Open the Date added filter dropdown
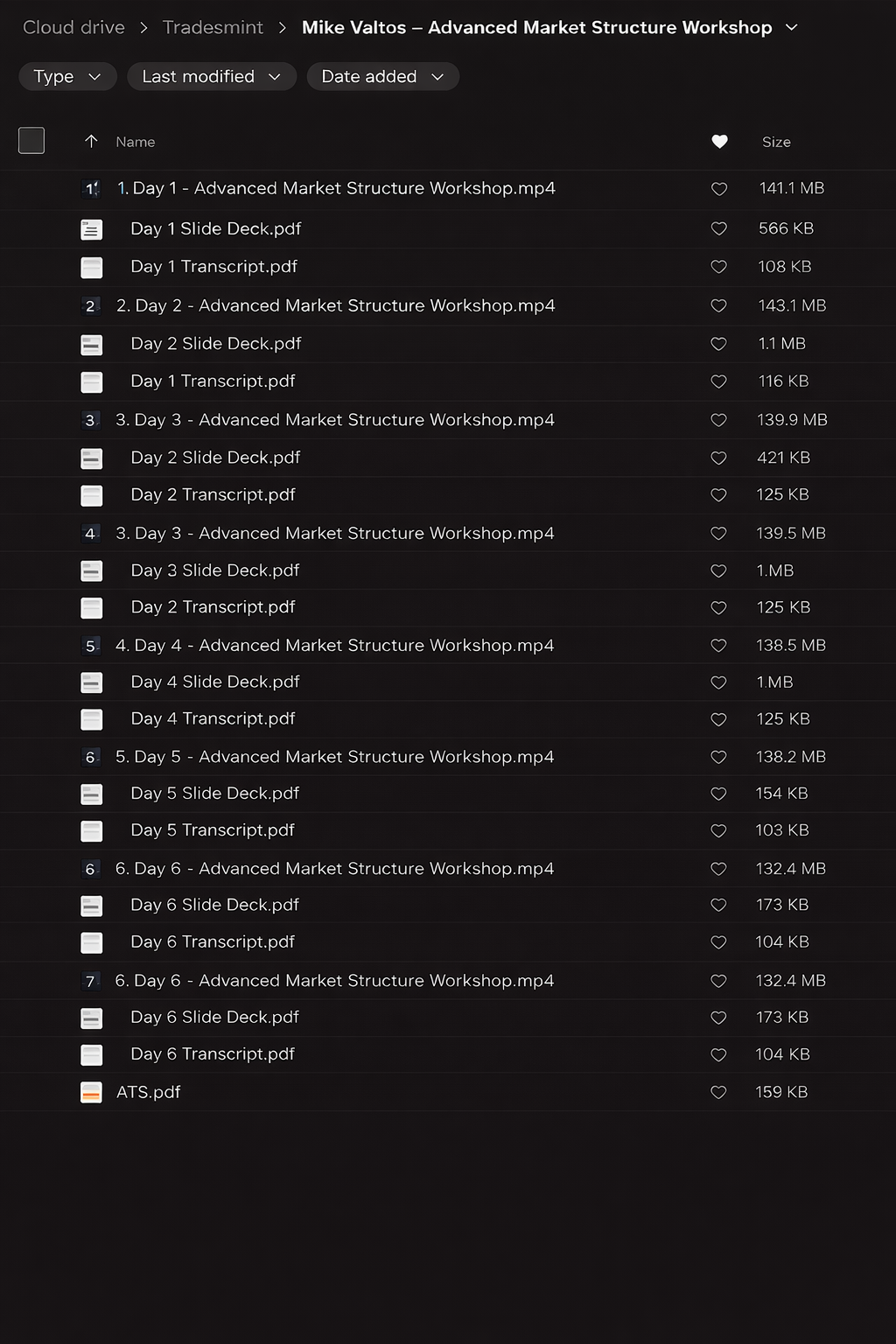The image size is (896, 1344). [x=382, y=77]
